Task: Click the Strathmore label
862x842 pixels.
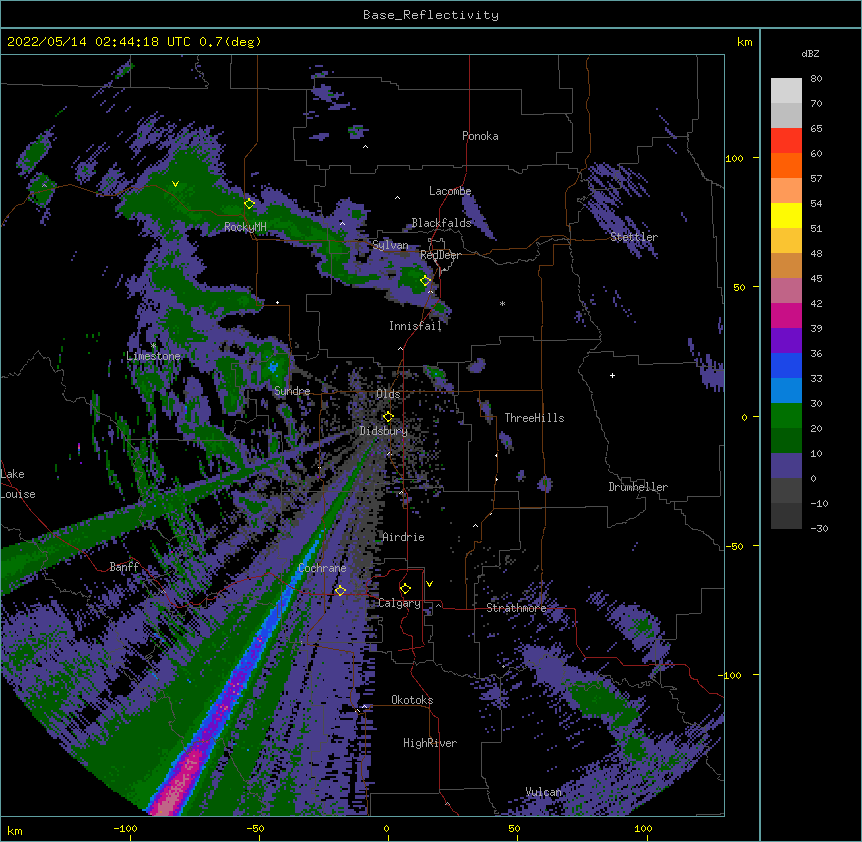Action: click(516, 608)
